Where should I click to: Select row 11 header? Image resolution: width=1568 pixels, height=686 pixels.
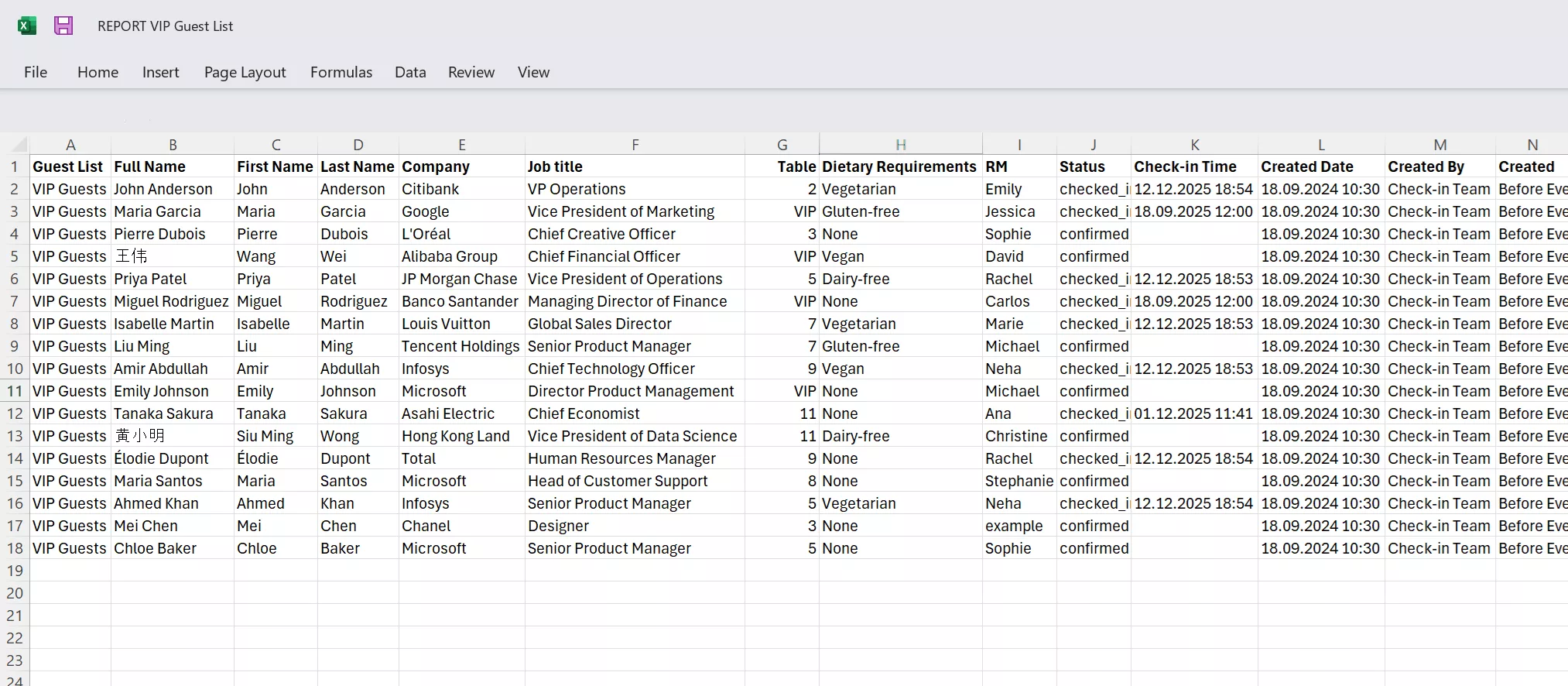point(15,391)
